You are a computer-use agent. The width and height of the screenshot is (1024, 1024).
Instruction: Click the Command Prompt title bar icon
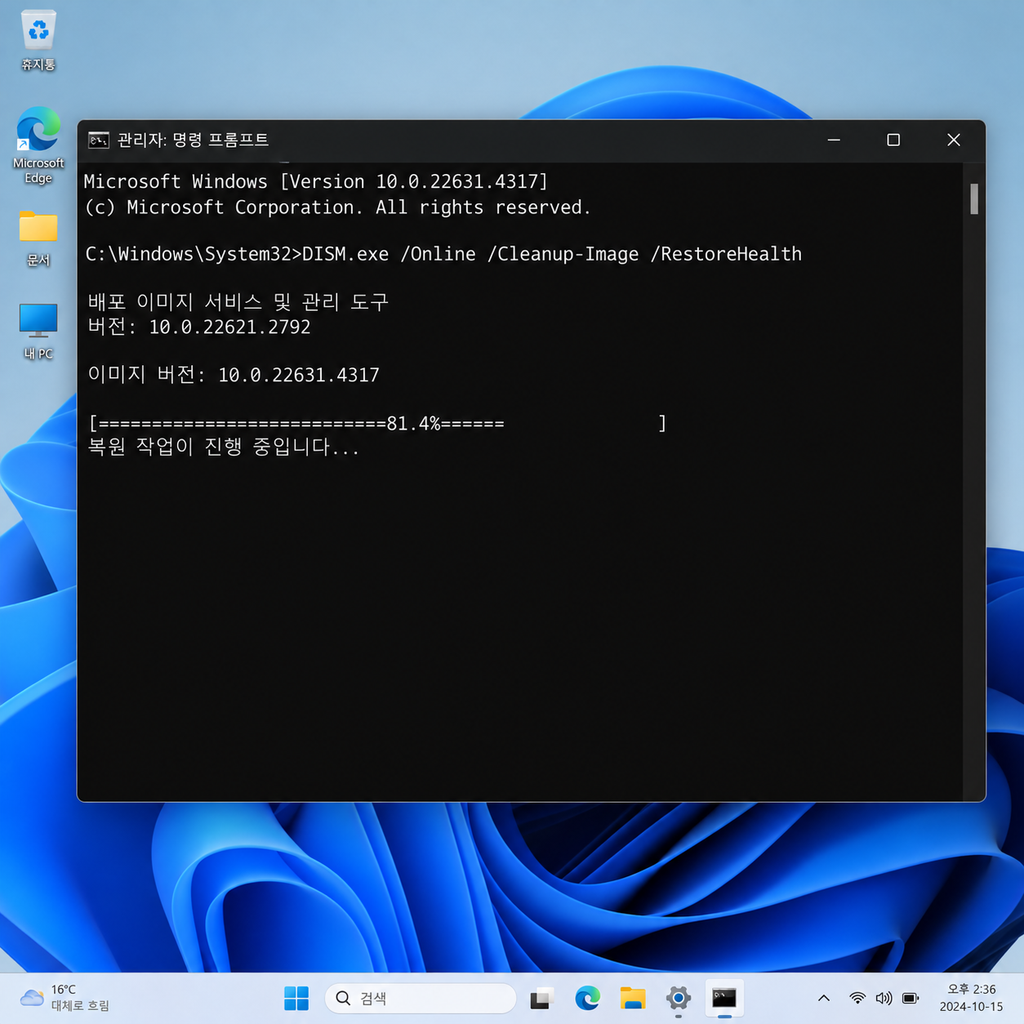pyautogui.click(x=99, y=140)
